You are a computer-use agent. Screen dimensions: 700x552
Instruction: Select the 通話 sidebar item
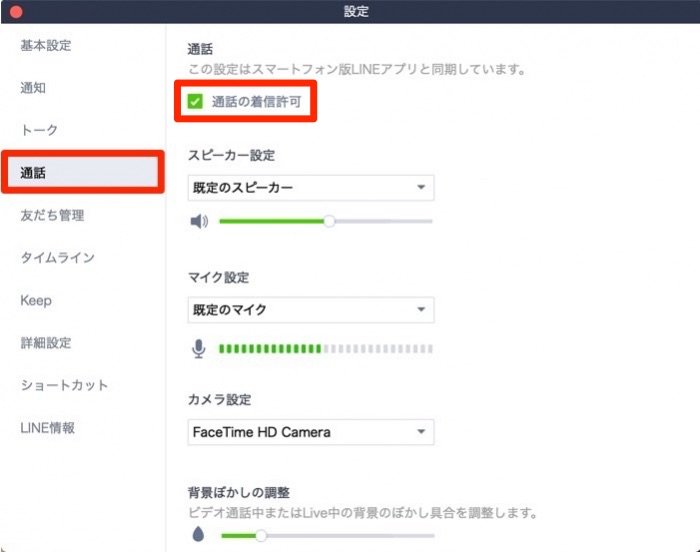point(83,172)
